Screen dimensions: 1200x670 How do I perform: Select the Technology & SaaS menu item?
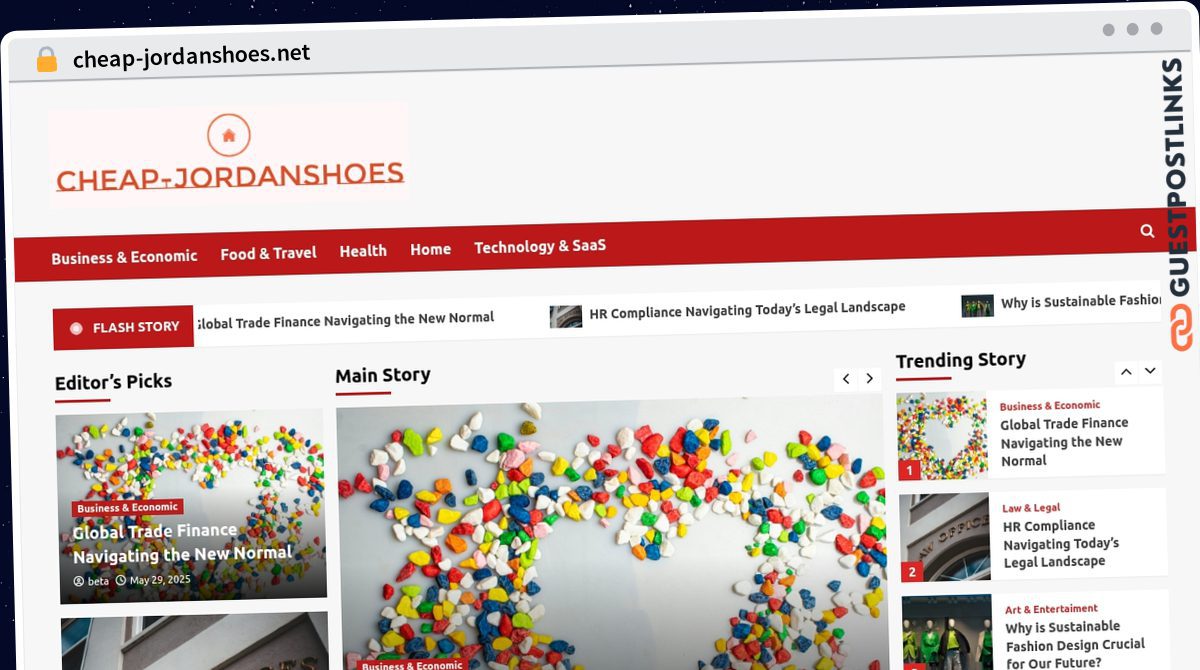click(540, 246)
